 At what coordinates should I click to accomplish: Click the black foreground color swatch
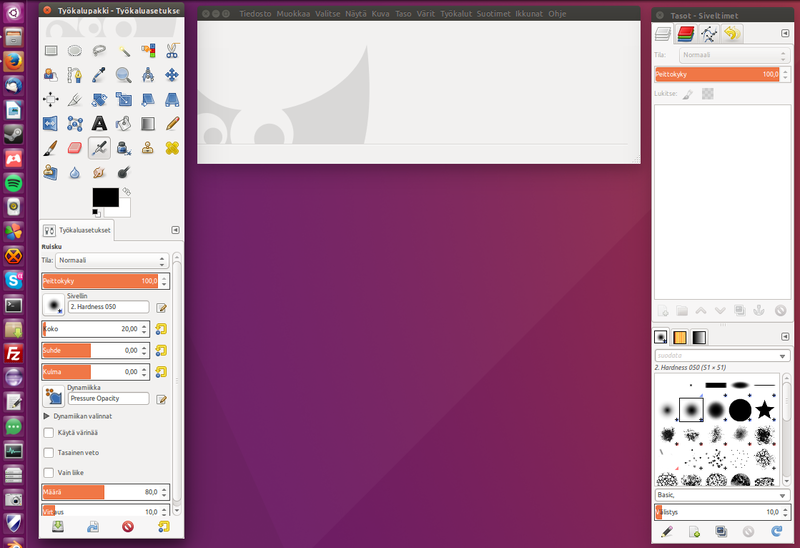point(105,197)
